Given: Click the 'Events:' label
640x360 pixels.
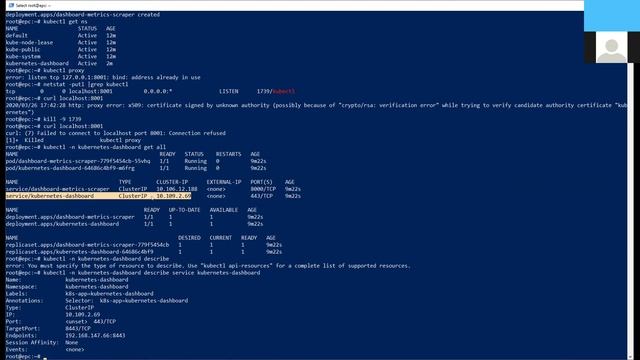Looking at the screenshot, I should tap(17, 349).
